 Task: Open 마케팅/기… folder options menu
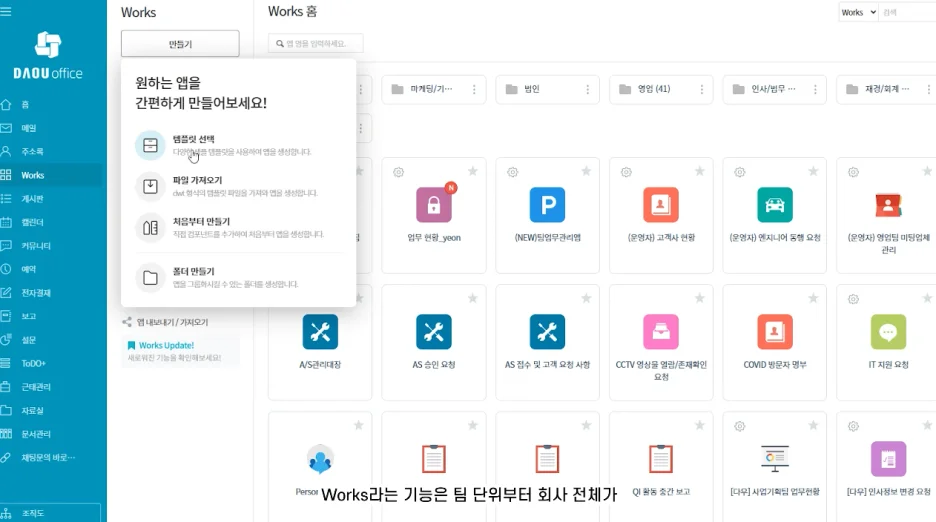pyautogui.click(x=474, y=89)
